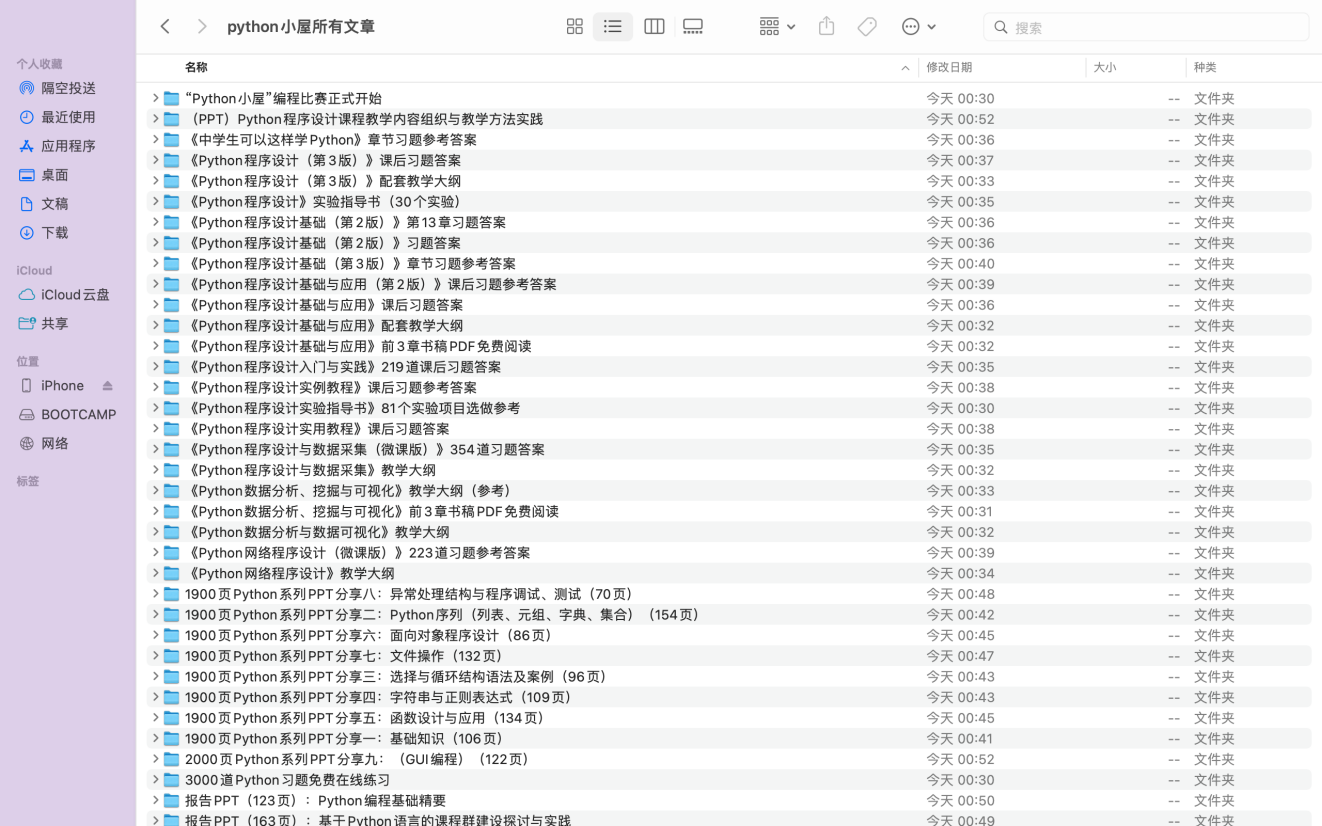Open 最近使用 in the sidebar

click(68, 117)
